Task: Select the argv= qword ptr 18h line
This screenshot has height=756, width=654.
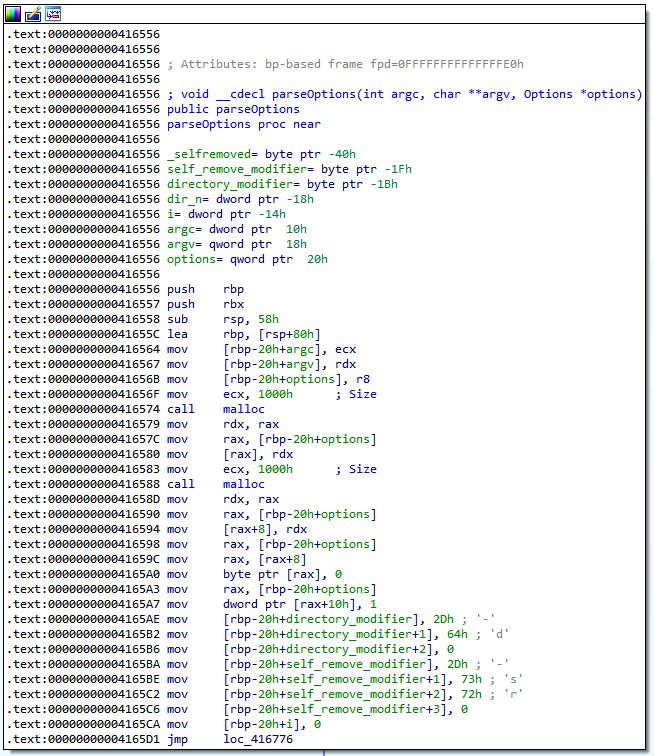Action: click(237, 244)
